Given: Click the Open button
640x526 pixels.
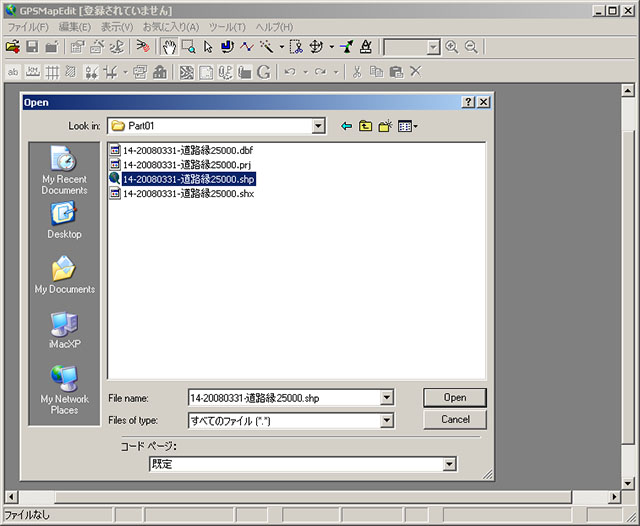Looking at the screenshot, I should (454, 397).
